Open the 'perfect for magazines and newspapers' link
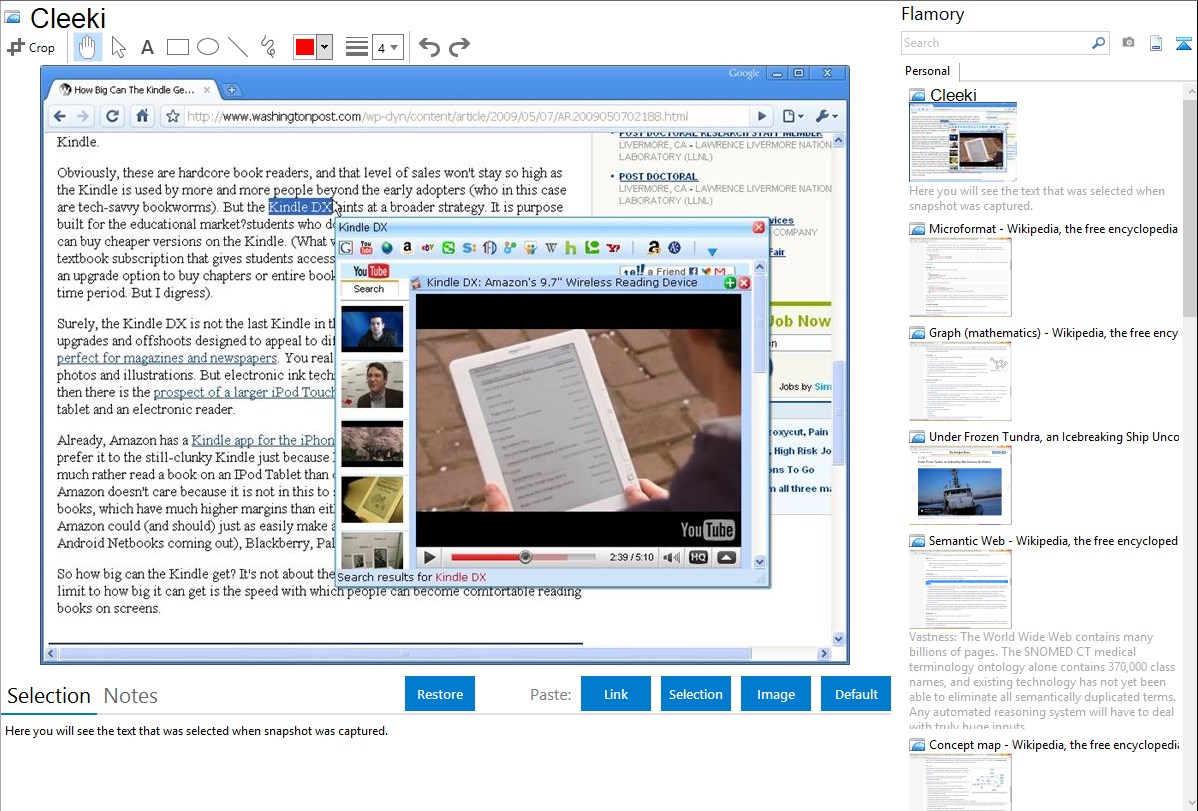 (x=167, y=358)
